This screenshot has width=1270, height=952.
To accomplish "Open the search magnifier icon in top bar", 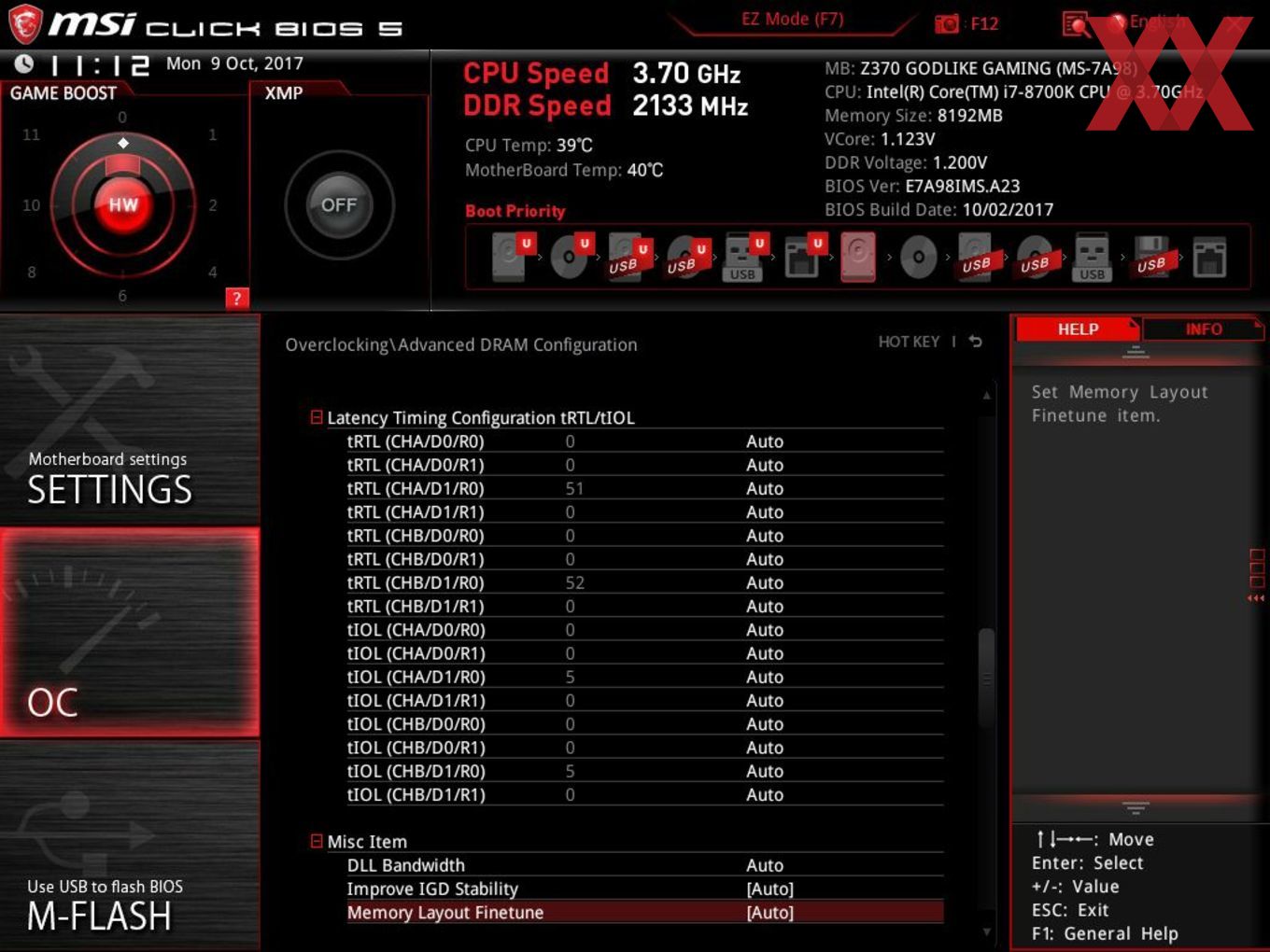I will pos(1076,23).
